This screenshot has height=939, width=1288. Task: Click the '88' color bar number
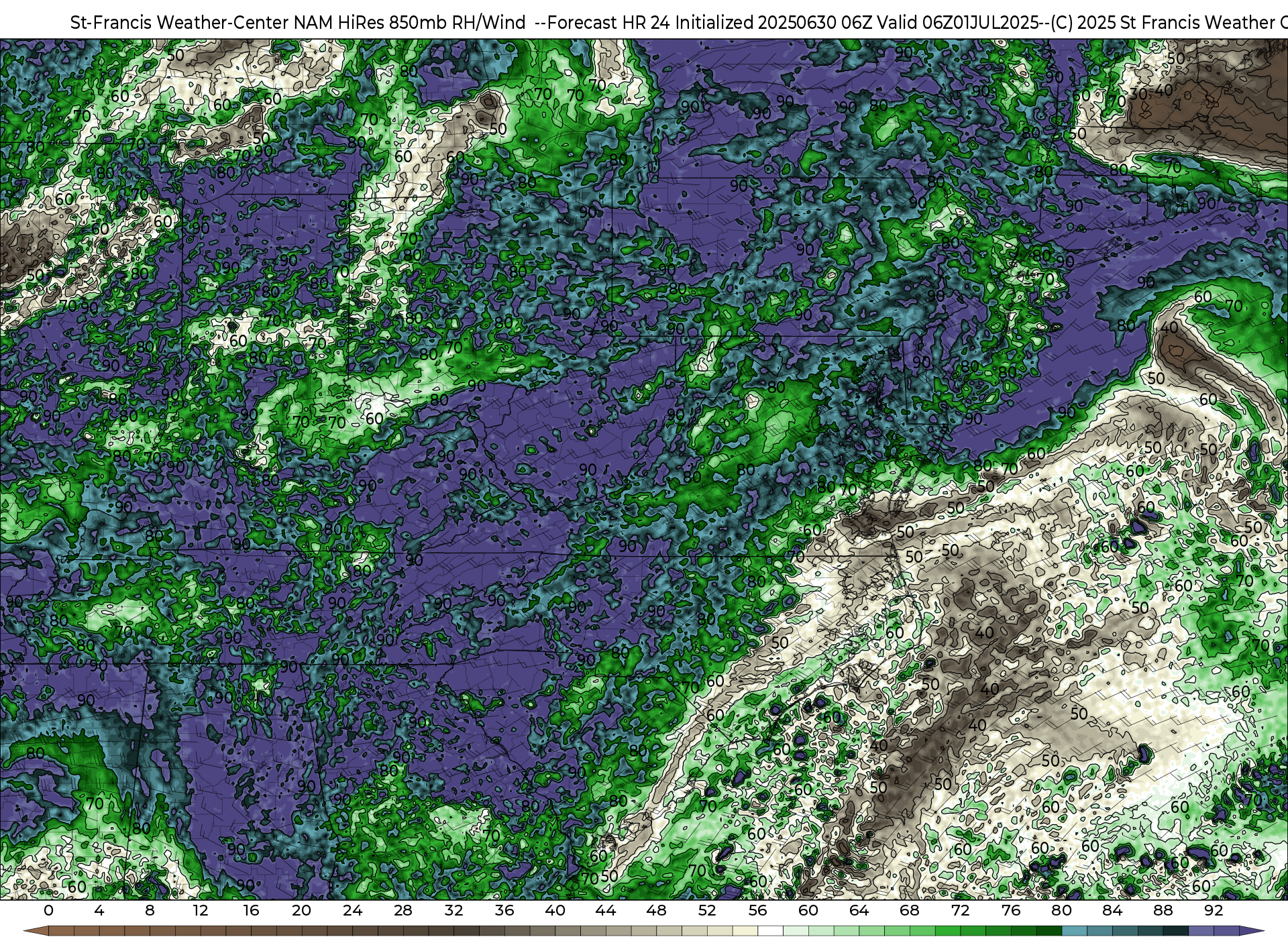coord(1163,911)
